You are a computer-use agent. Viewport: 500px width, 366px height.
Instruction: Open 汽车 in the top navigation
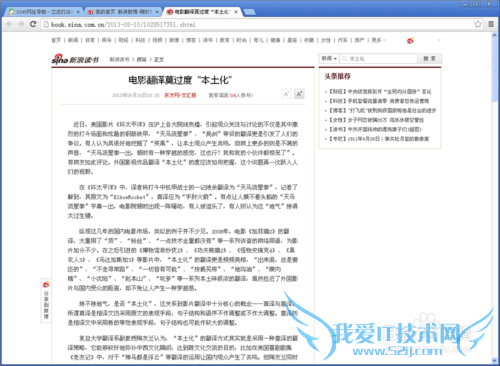[343, 40]
